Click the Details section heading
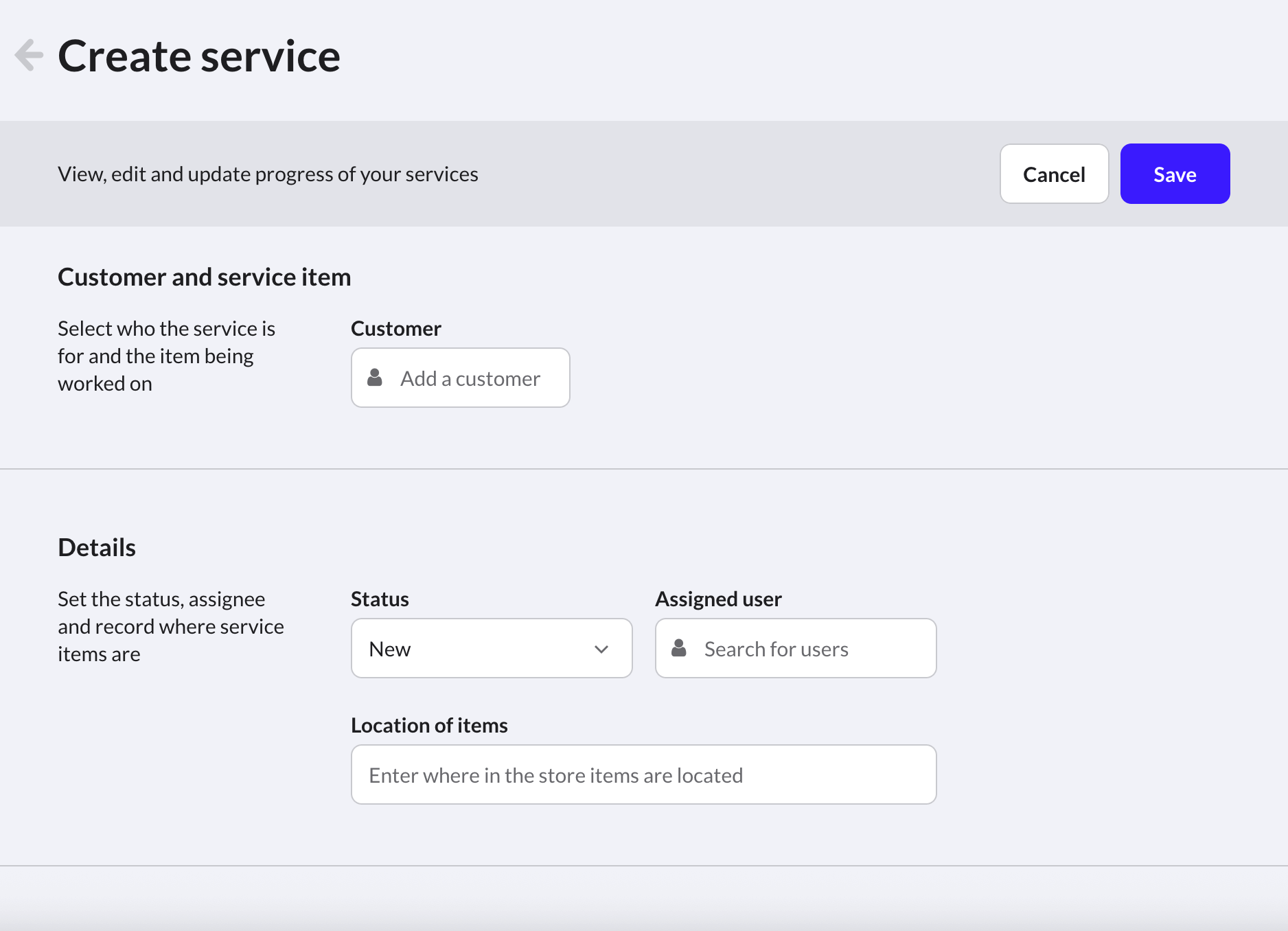The image size is (1288, 931). coord(97,548)
